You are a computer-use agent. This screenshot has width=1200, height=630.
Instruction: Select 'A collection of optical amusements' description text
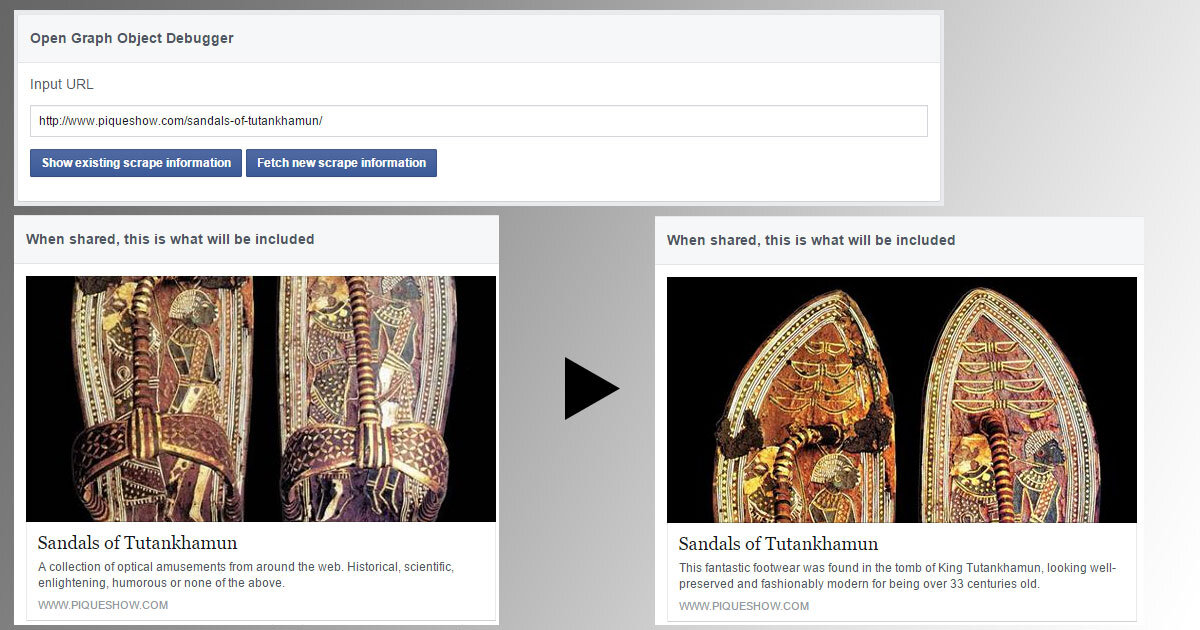pyautogui.click(x=246, y=575)
